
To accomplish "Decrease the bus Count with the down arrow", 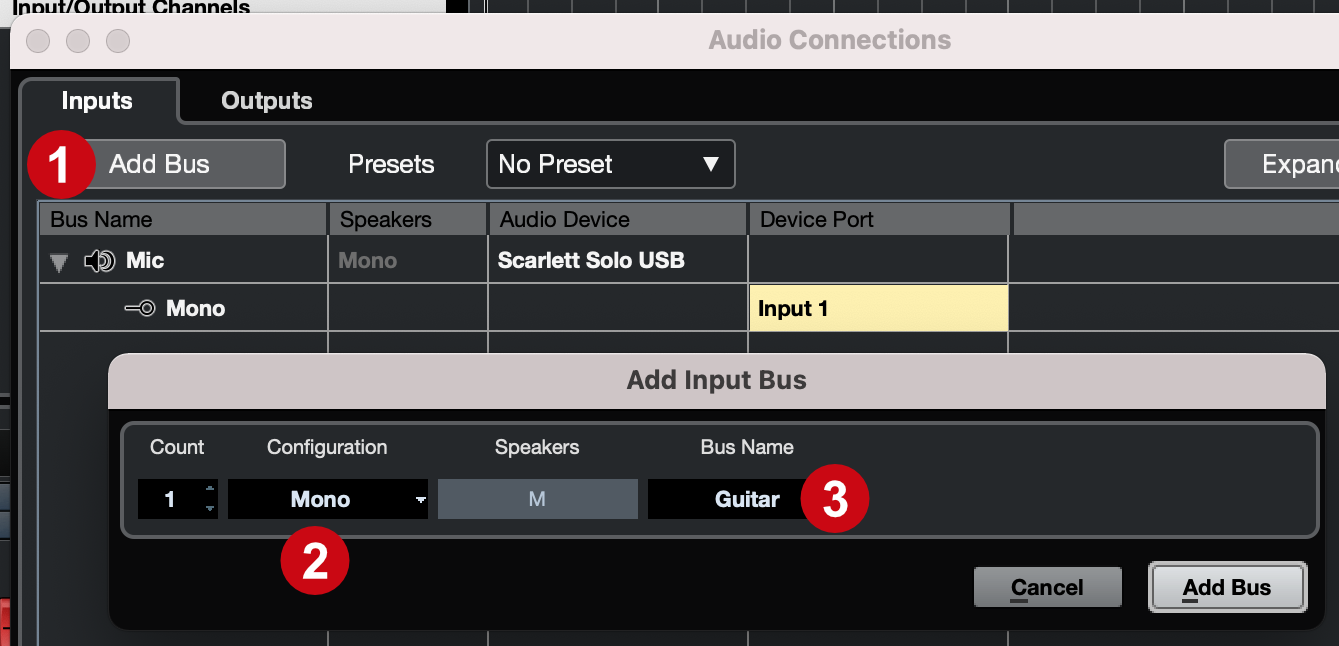I will click(x=209, y=508).
